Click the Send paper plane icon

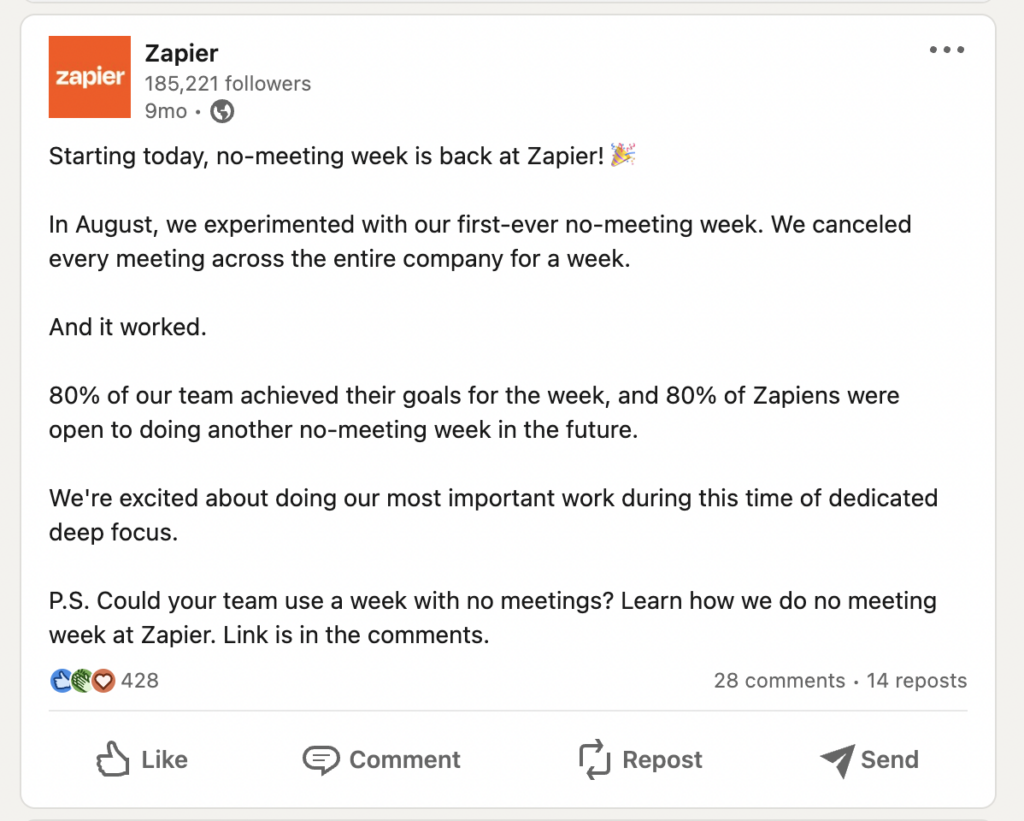point(836,760)
